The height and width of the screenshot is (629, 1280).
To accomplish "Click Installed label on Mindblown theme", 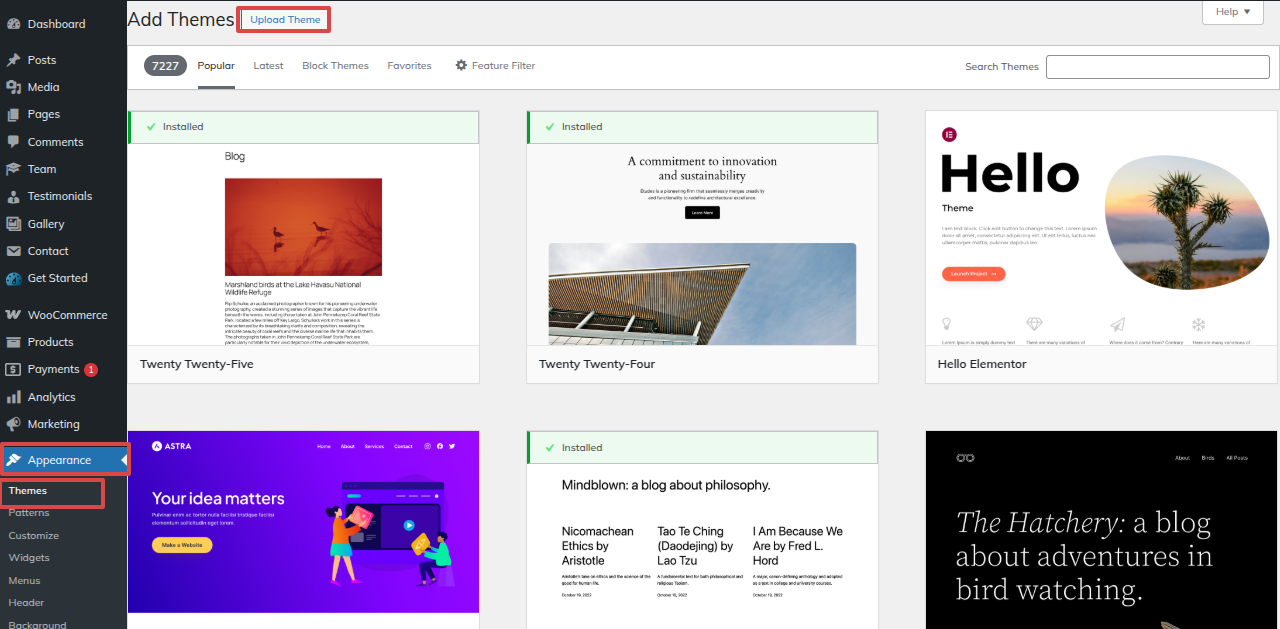I will [x=582, y=448].
